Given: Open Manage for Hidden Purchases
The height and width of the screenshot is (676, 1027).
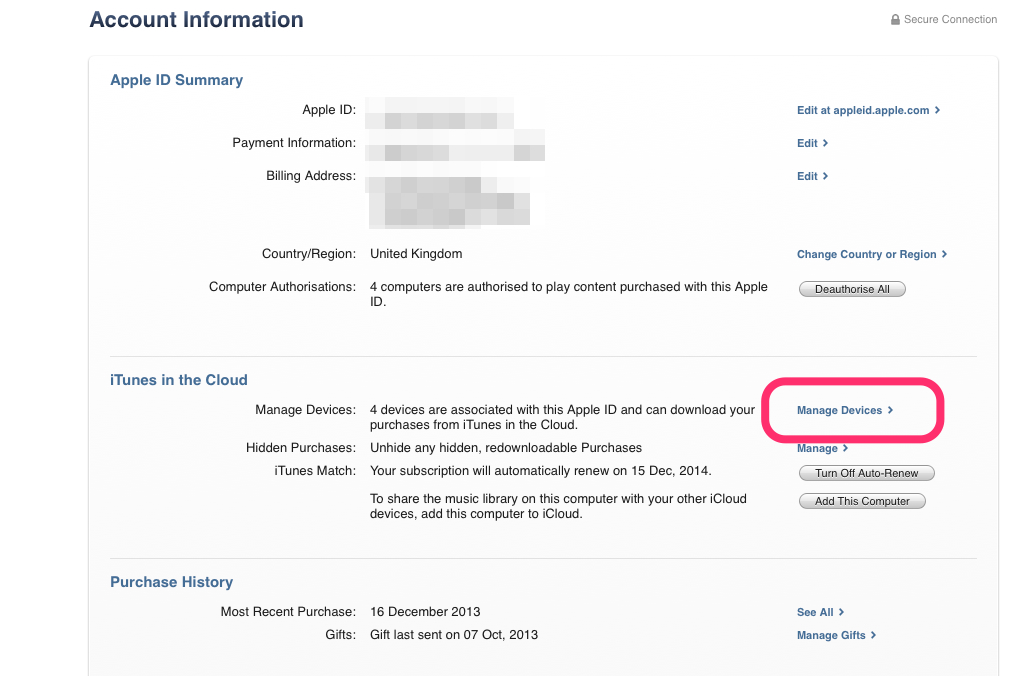Looking at the screenshot, I should coord(816,448).
